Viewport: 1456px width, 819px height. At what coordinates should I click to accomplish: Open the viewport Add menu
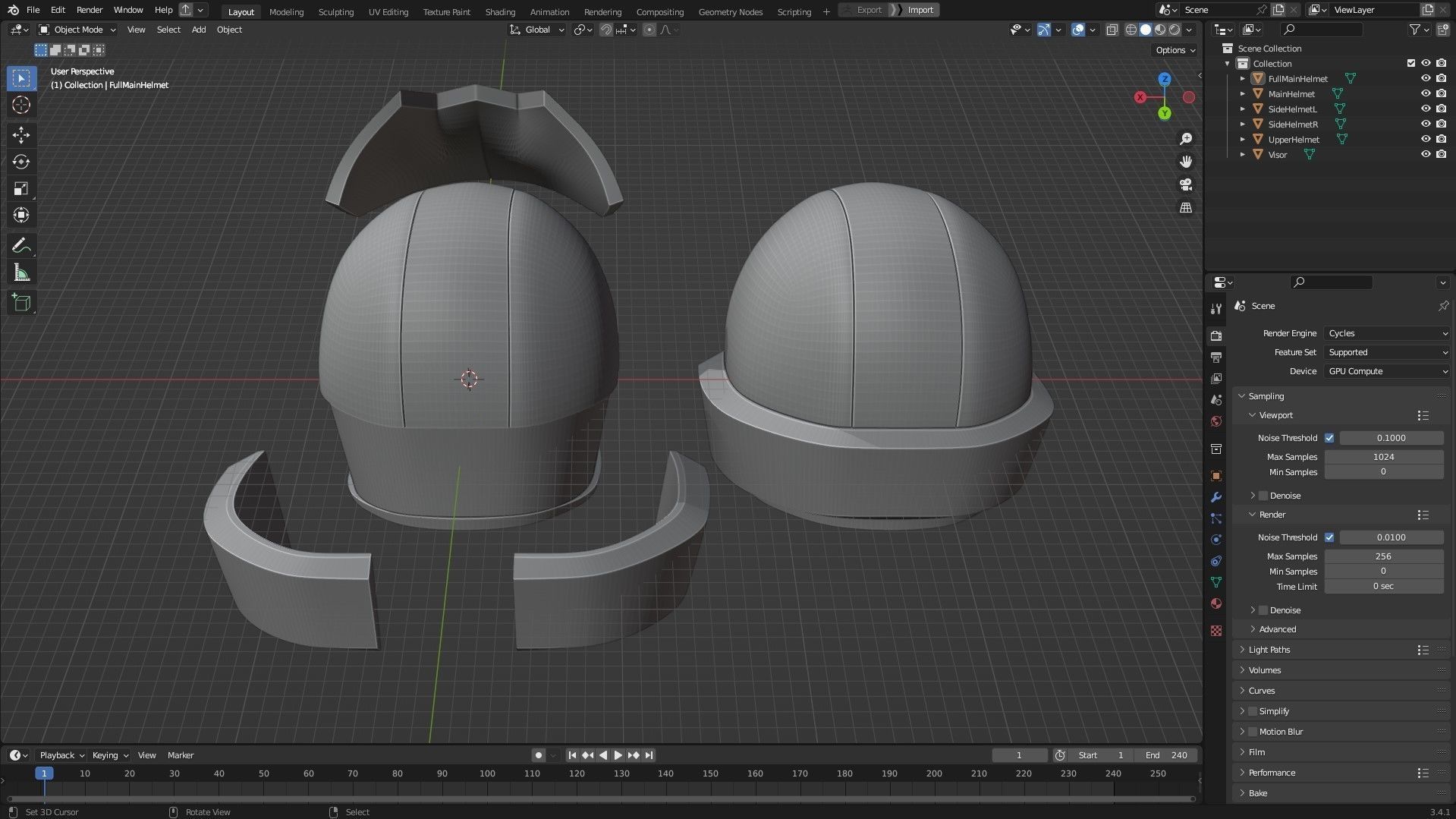click(199, 30)
